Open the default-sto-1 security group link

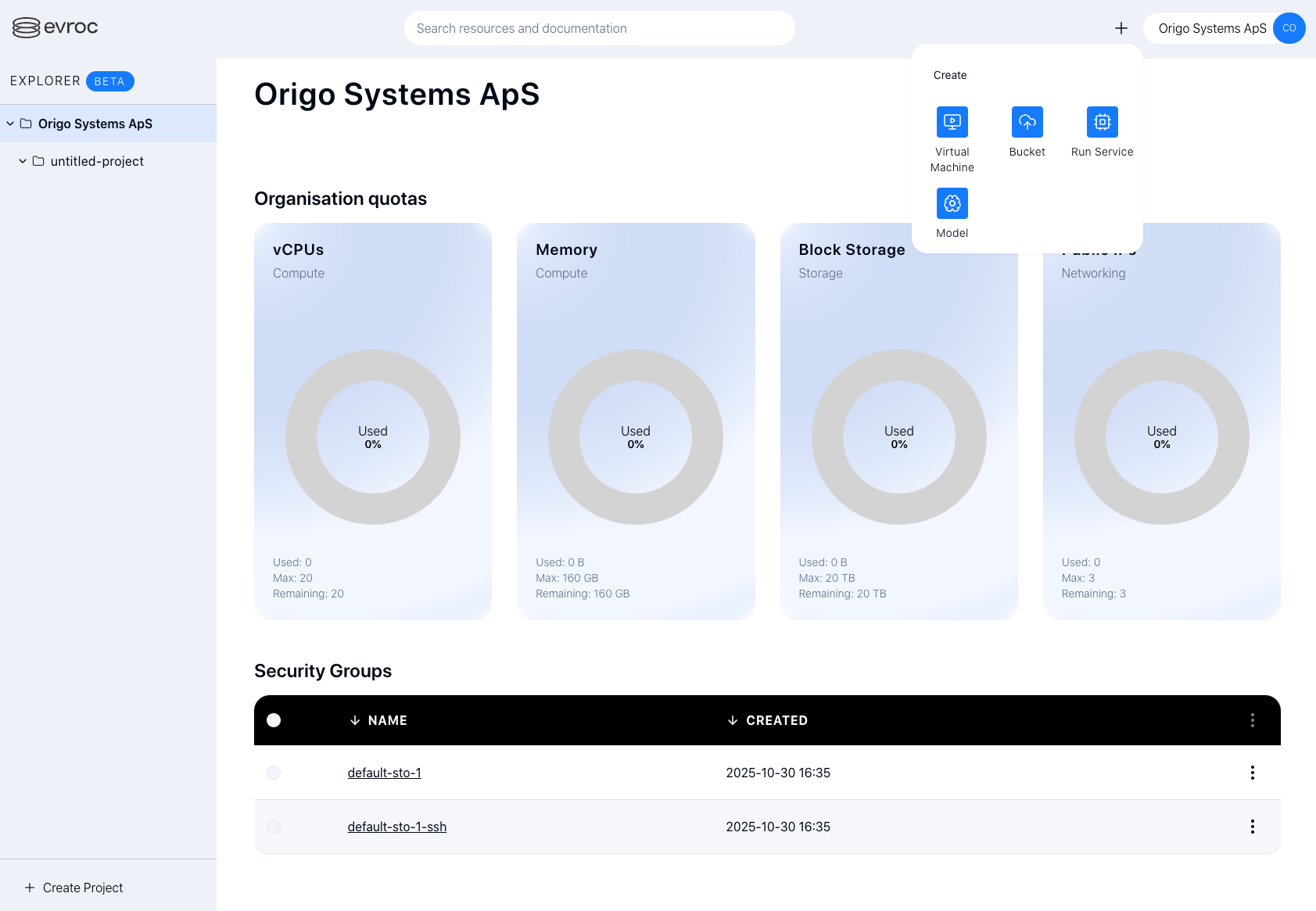(384, 773)
